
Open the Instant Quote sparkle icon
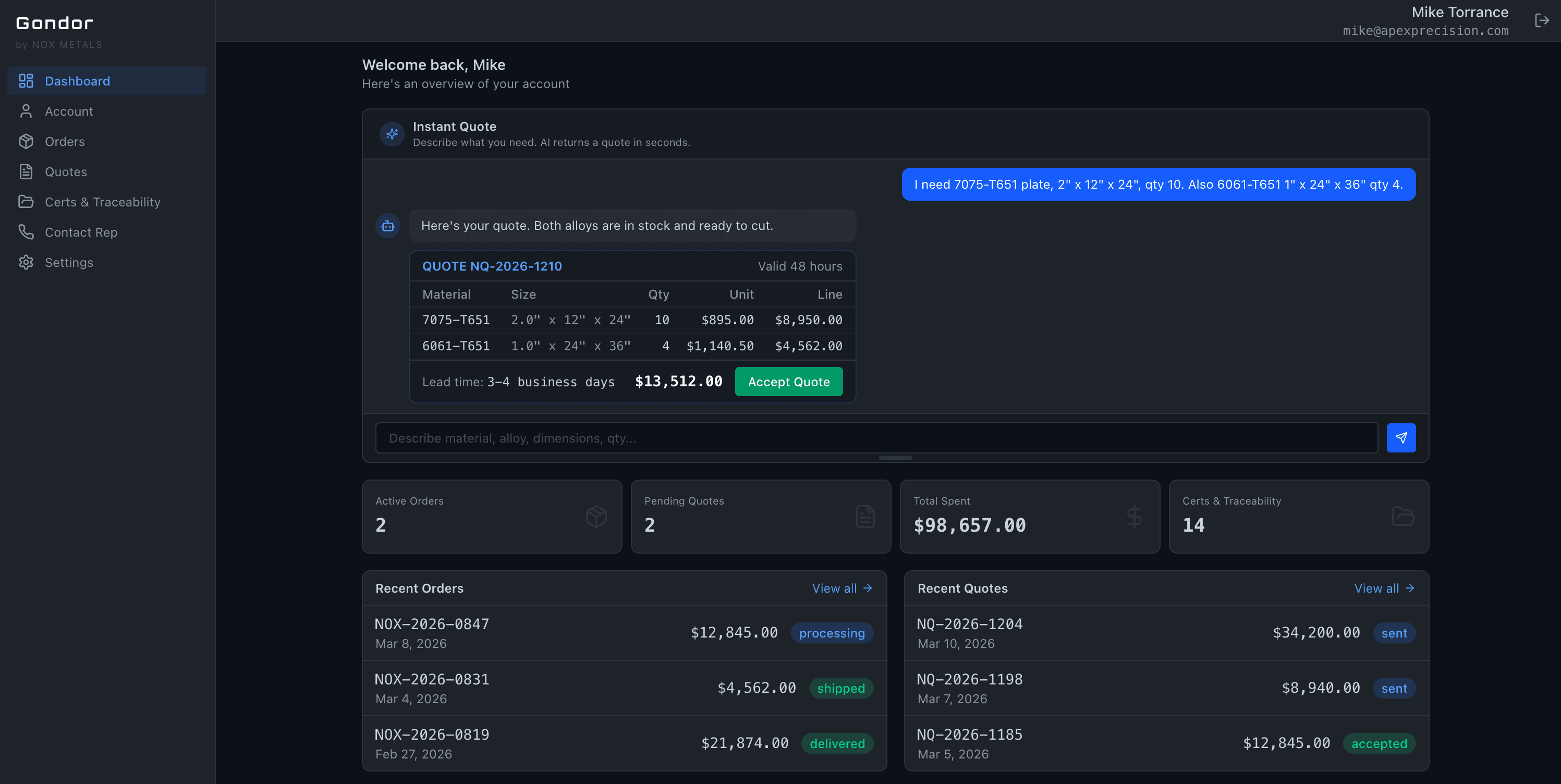click(x=392, y=133)
